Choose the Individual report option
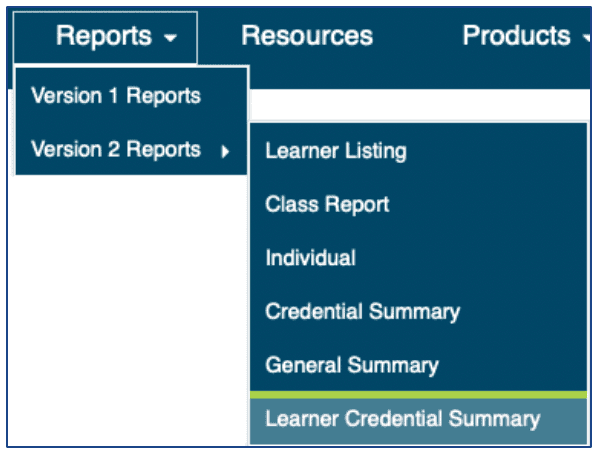600x454 pixels. point(310,258)
